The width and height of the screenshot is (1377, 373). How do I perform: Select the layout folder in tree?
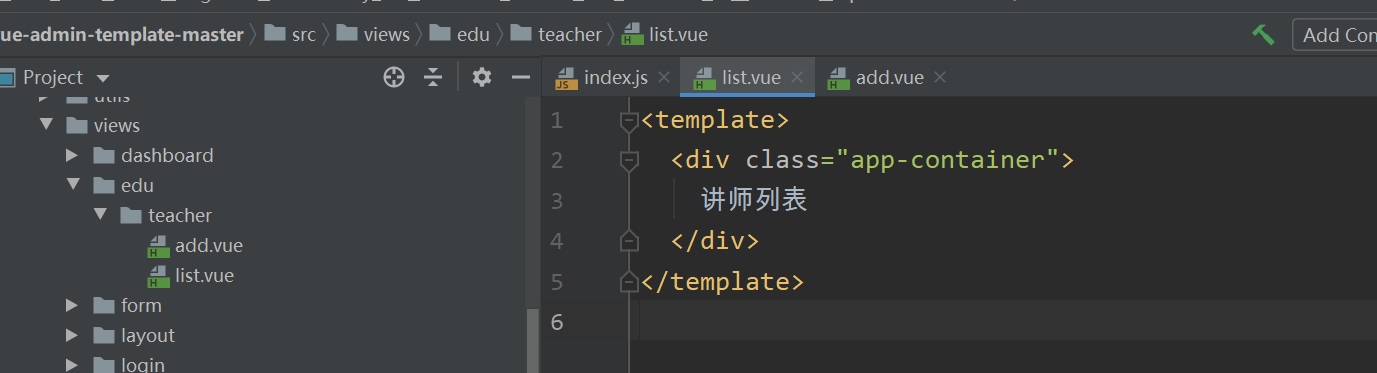coord(134,335)
